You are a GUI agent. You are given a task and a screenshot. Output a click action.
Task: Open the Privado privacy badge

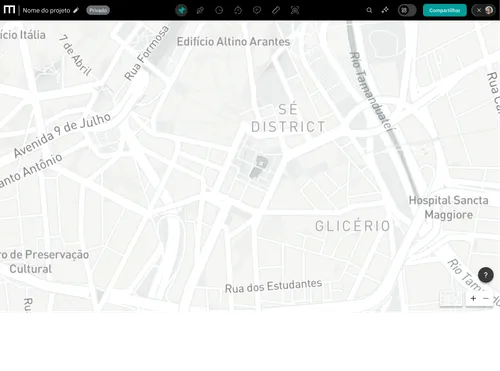pos(98,10)
